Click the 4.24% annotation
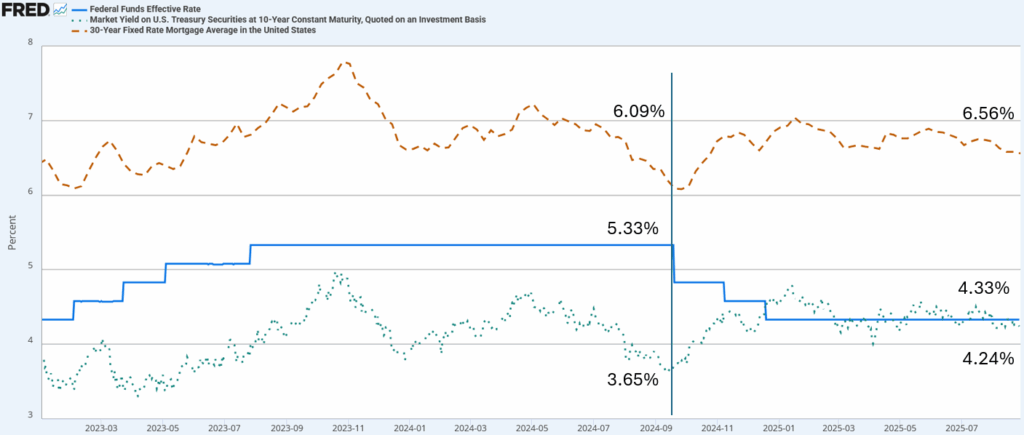This screenshot has height=440, width=1024. (987, 358)
